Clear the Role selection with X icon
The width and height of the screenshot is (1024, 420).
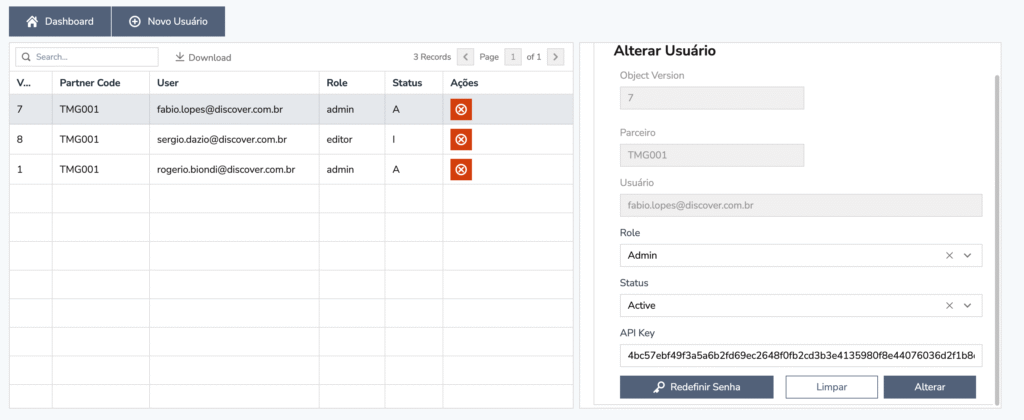950,255
